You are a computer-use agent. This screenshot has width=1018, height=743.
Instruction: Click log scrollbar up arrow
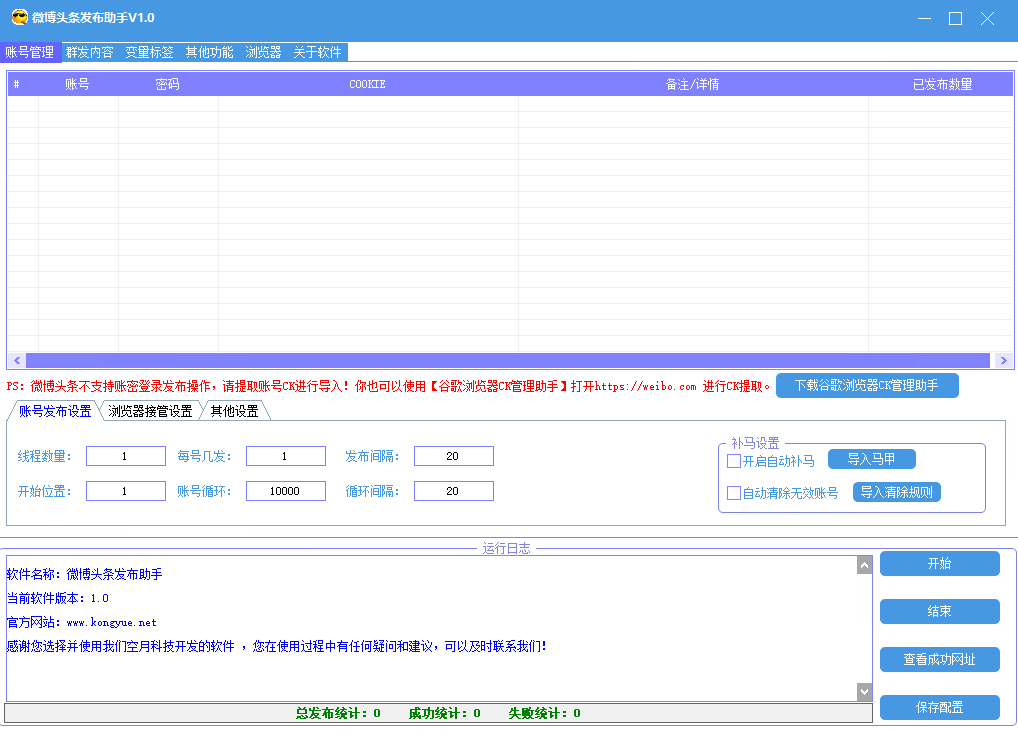(x=864, y=565)
